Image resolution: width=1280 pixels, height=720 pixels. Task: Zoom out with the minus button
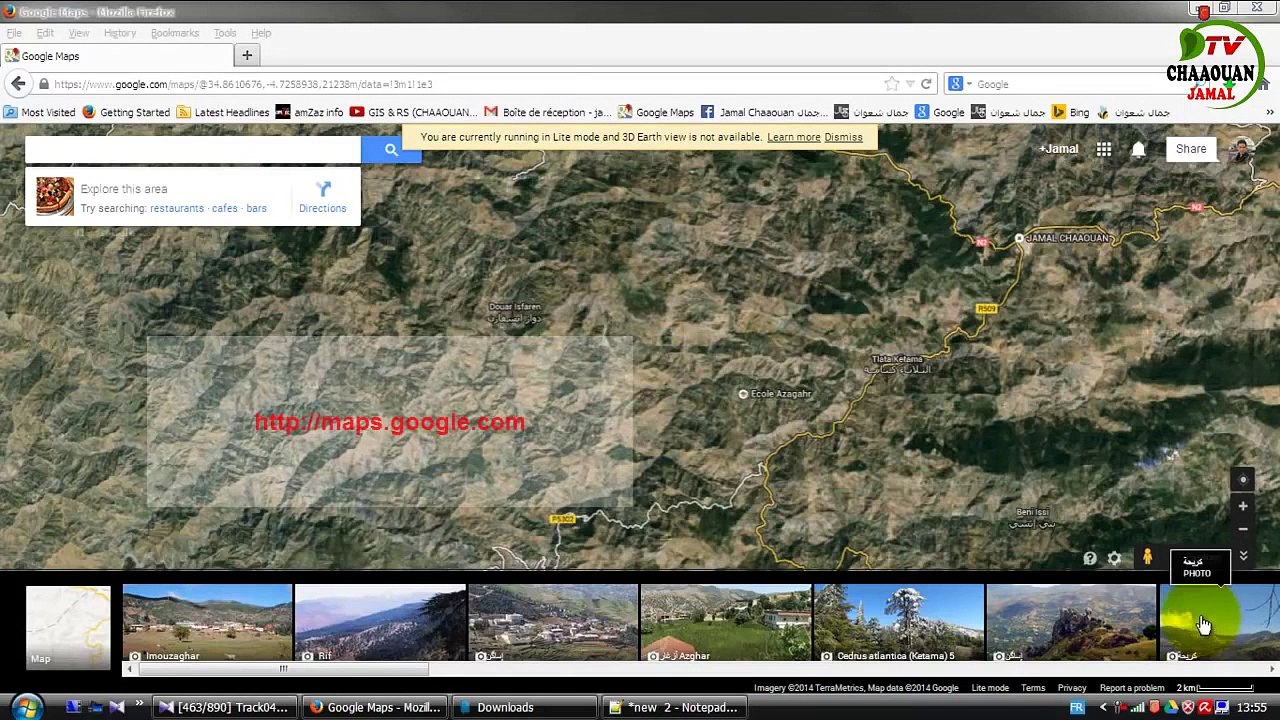coord(1243,529)
